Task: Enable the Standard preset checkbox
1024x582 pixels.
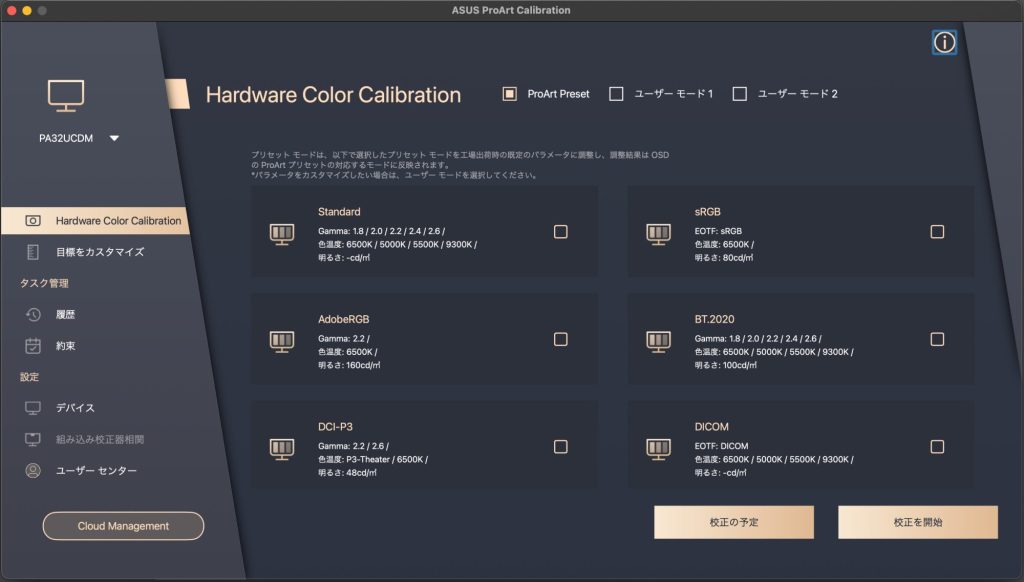Action: point(560,232)
